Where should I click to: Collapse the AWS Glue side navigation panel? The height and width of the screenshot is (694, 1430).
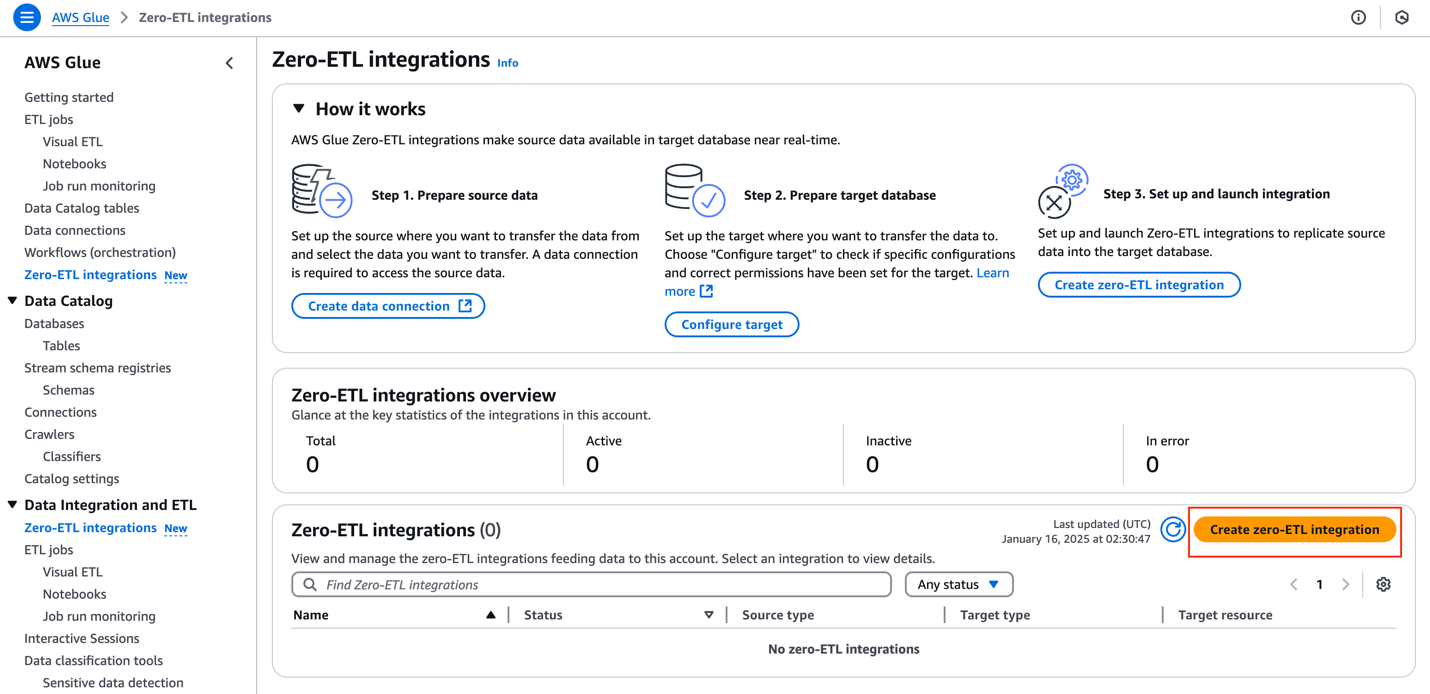[229, 63]
